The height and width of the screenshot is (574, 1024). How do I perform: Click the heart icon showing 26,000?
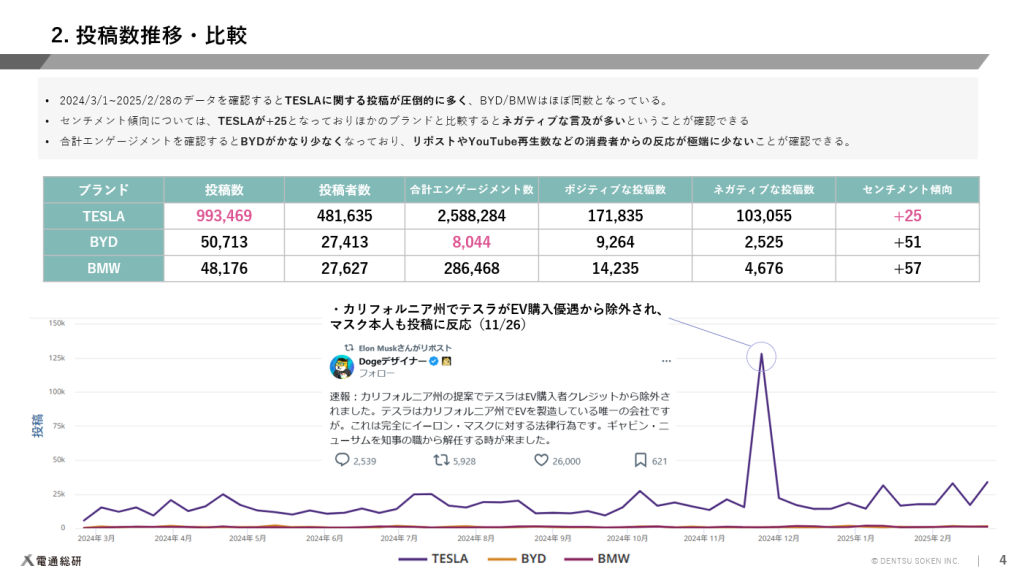[x=541, y=460]
